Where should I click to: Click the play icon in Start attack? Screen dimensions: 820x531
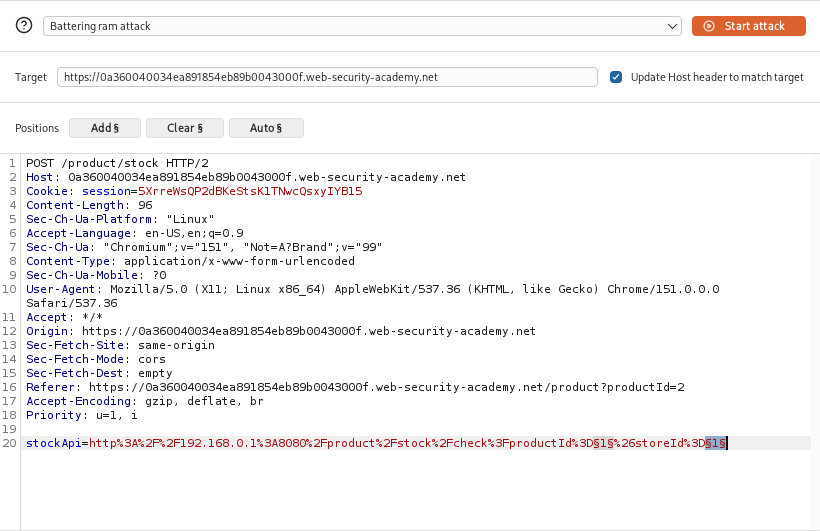pos(709,26)
